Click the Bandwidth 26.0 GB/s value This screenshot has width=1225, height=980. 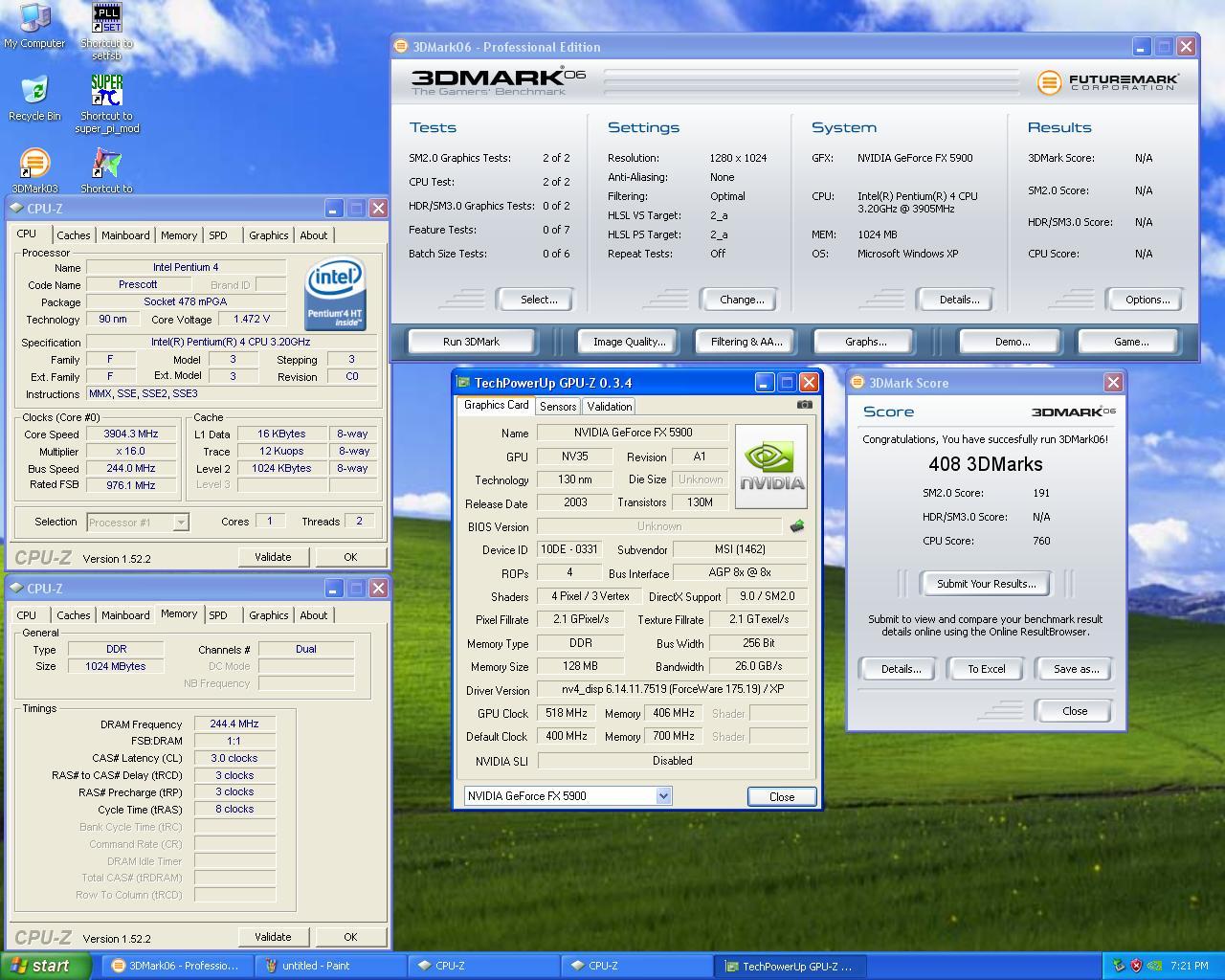click(x=759, y=666)
